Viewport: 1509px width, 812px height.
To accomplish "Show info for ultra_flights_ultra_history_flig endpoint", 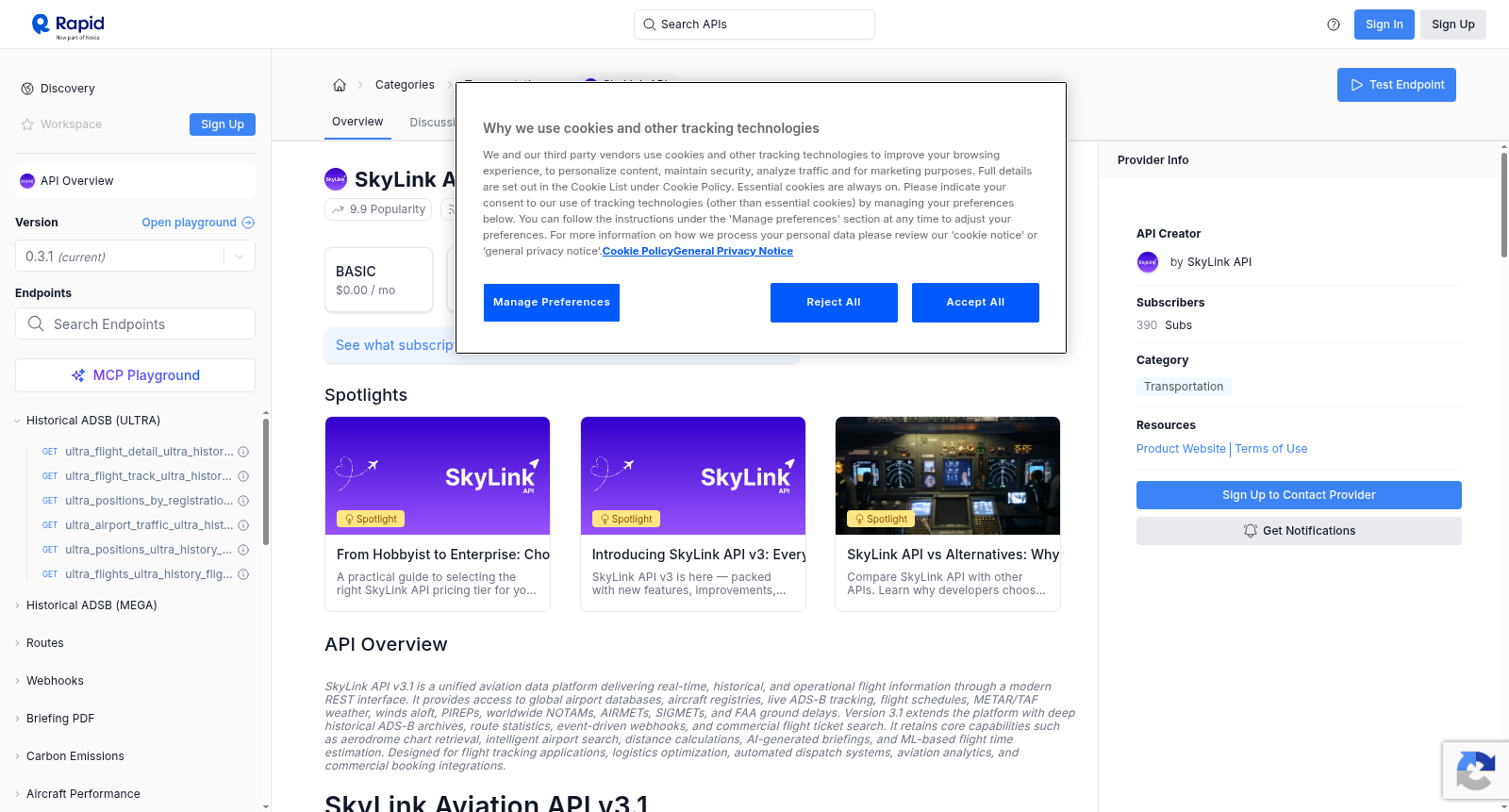I will 243,574.
